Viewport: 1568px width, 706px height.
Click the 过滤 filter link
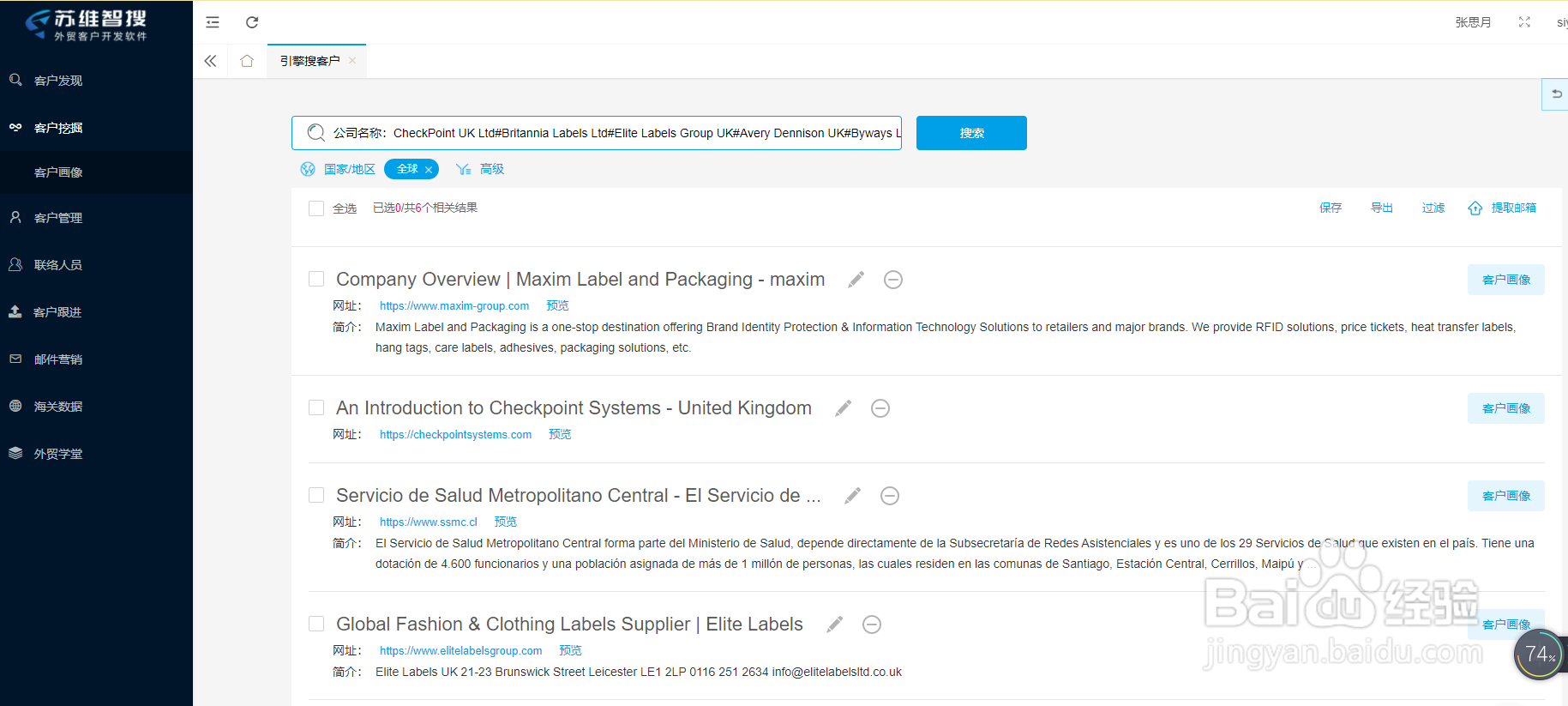click(x=1433, y=208)
